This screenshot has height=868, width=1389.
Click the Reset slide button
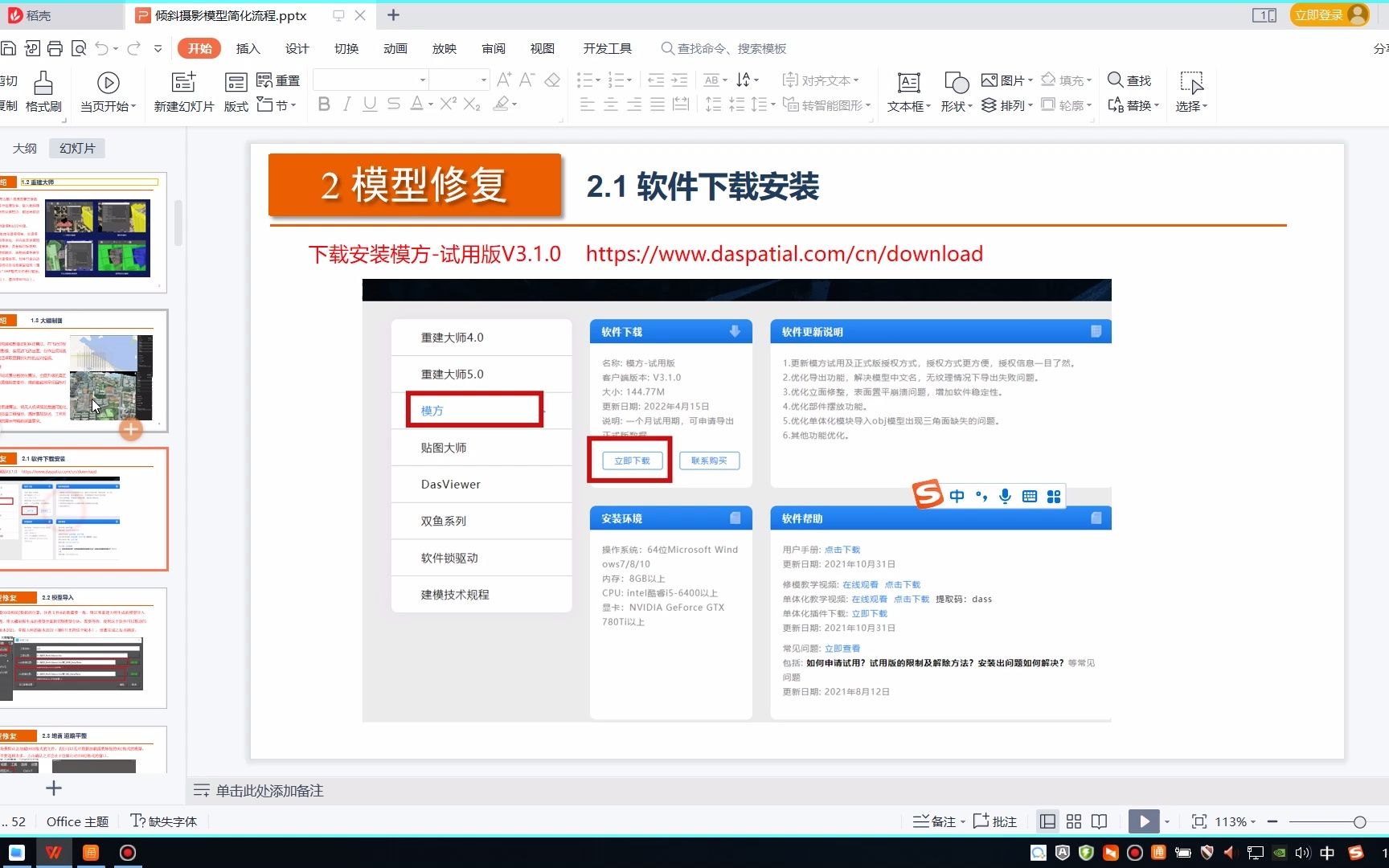pyautogui.click(x=278, y=80)
